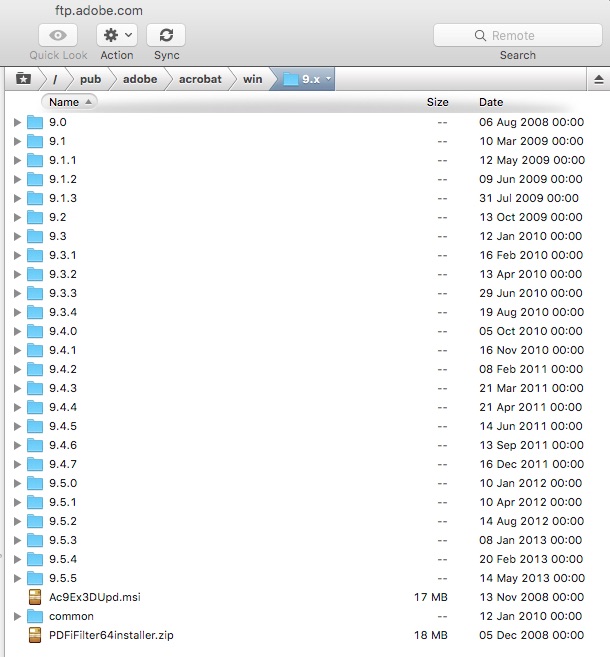This screenshot has width=610, height=657.
Task: Click the 17 MB size value
Action: (431, 597)
